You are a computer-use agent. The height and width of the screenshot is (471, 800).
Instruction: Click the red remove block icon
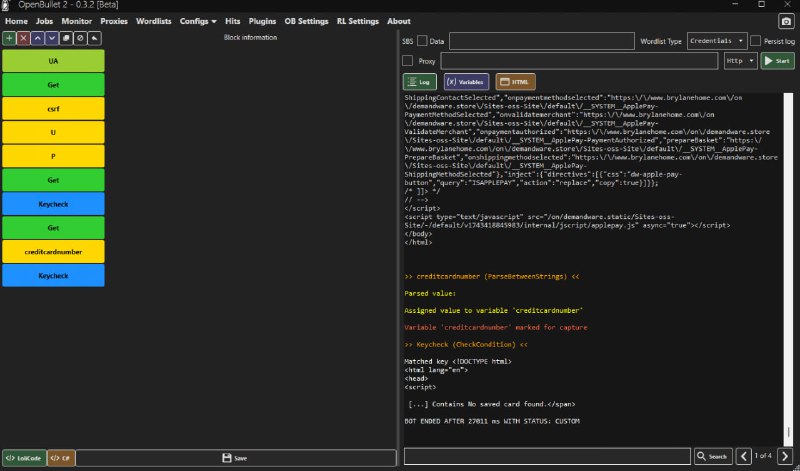[x=23, y=38]
